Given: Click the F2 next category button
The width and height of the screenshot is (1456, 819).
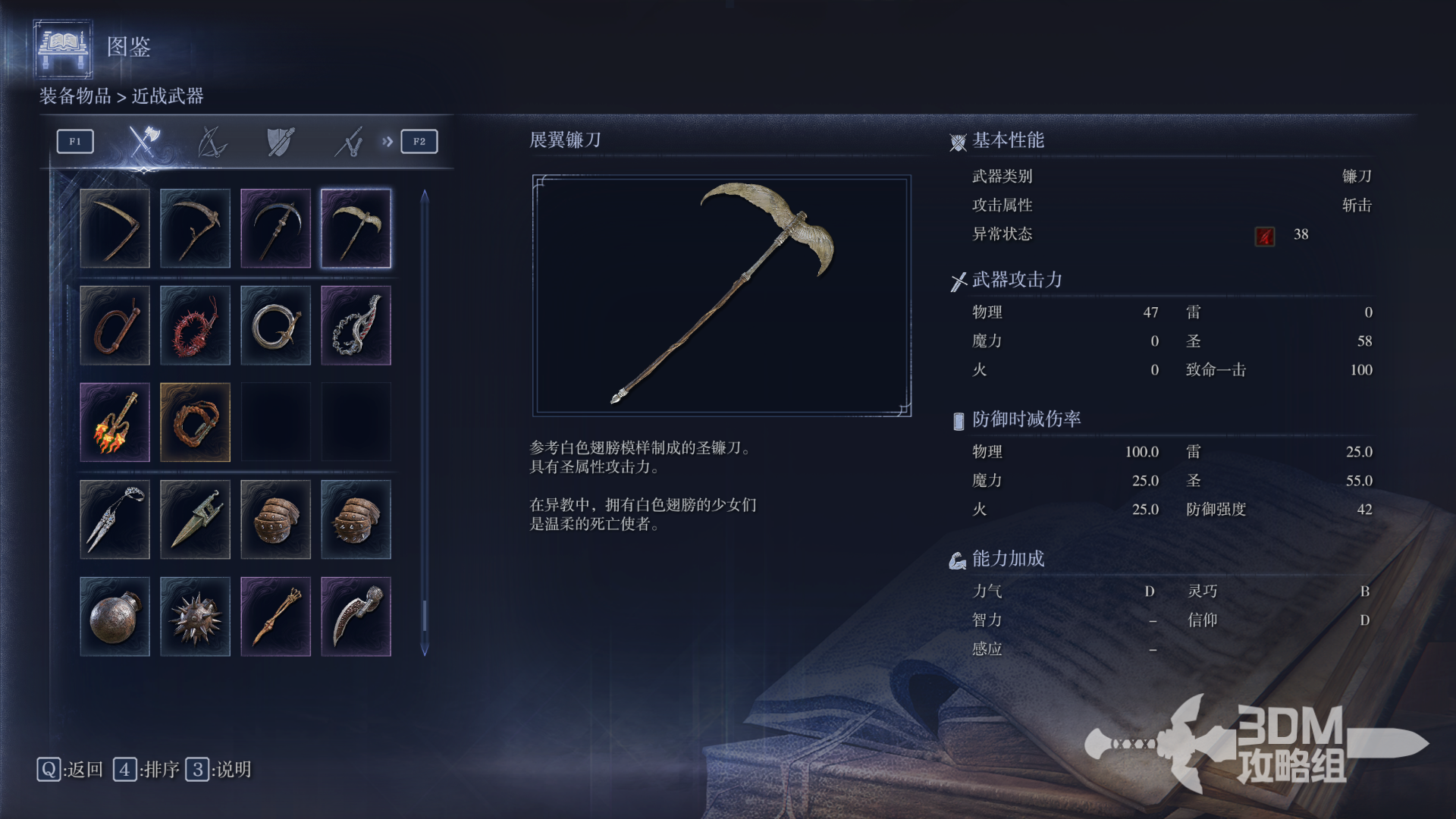Looking at the screenshot, I should tap(419, 141).
